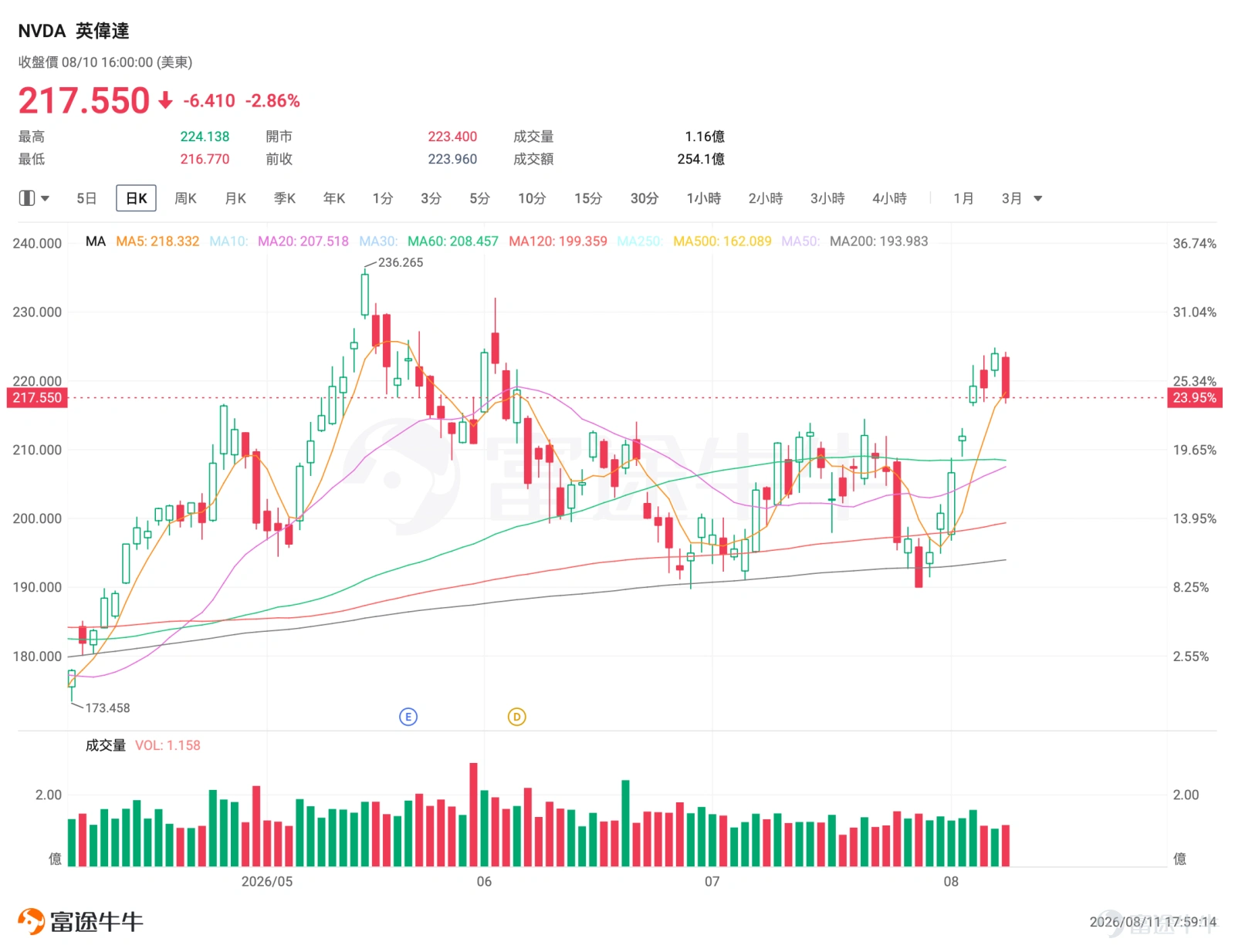Screen dimensions: 1235x952
Task: Click the 前收 value 223.960
Action: click(x=452, y=159)
